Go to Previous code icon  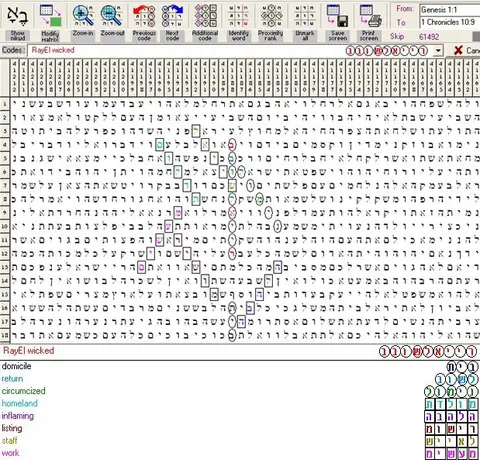click(144, 15)
